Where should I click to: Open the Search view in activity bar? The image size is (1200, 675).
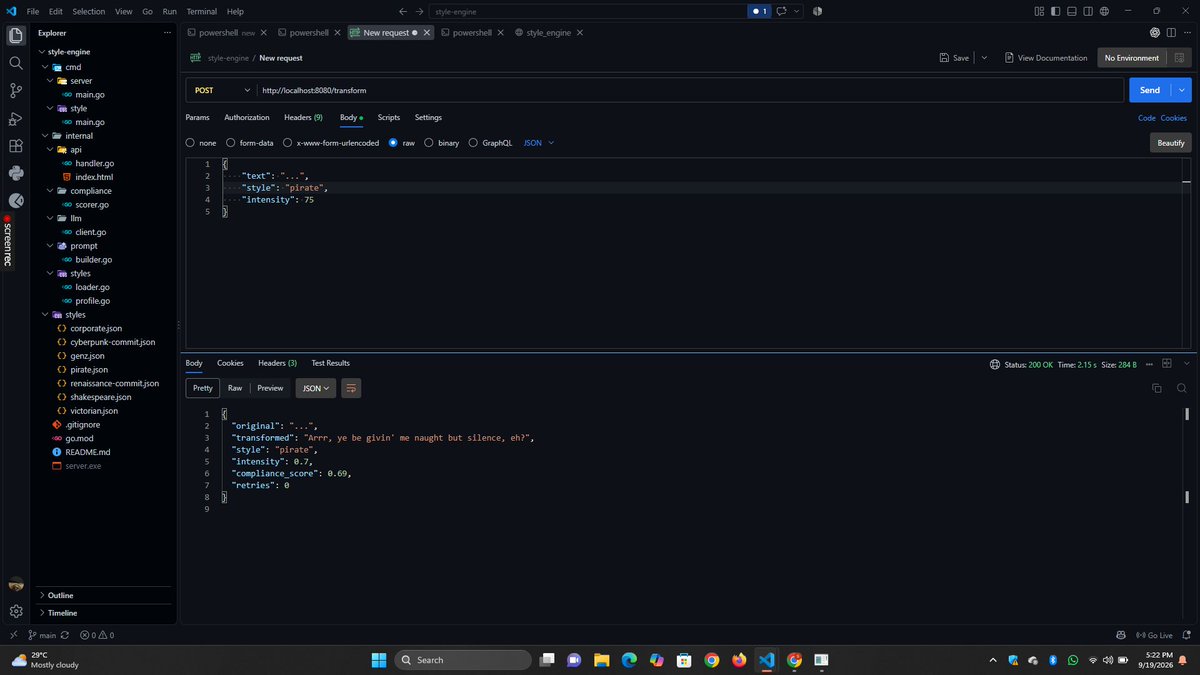tap(16, 62)
